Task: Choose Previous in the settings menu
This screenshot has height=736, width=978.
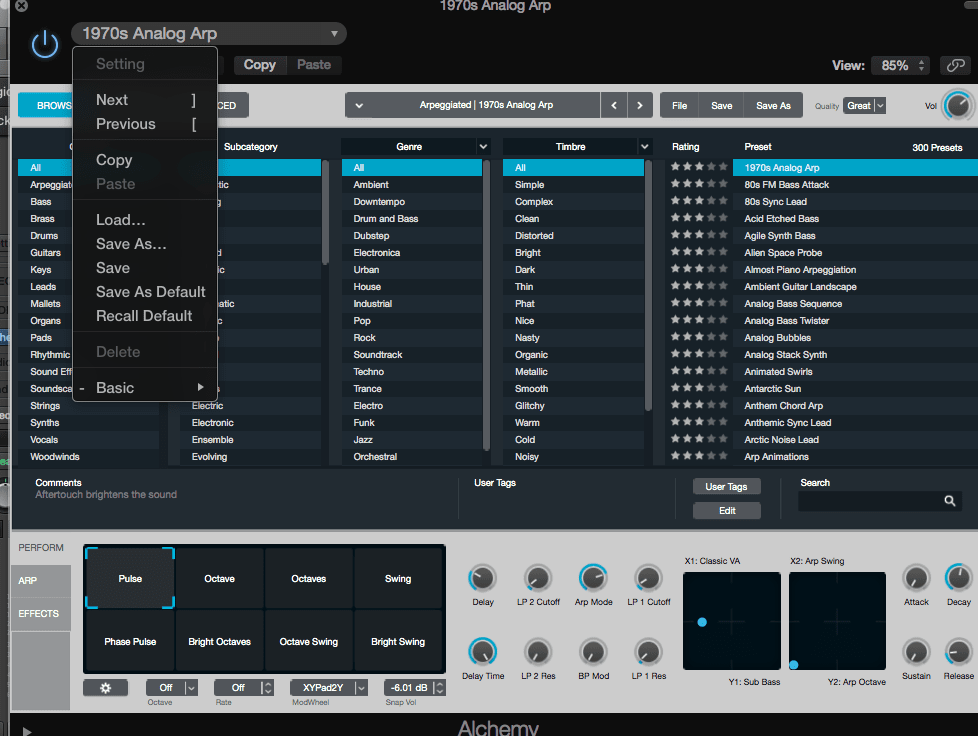Action: tap(145, 124)
